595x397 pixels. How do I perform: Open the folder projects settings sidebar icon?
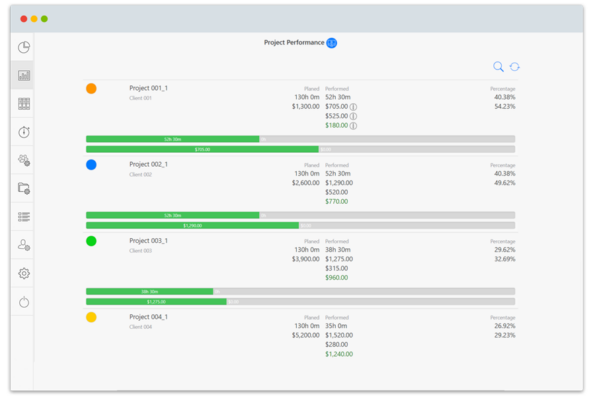(24, 188)
